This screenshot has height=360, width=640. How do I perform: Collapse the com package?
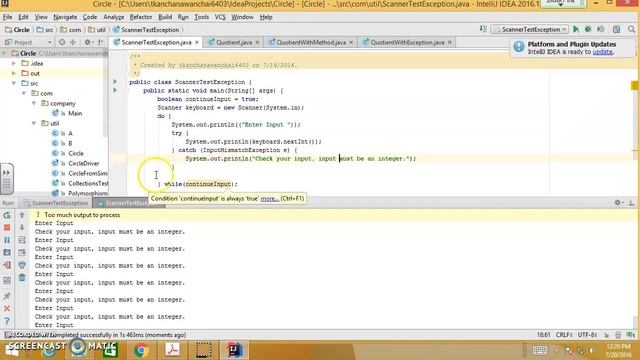[x=24, y=93]
